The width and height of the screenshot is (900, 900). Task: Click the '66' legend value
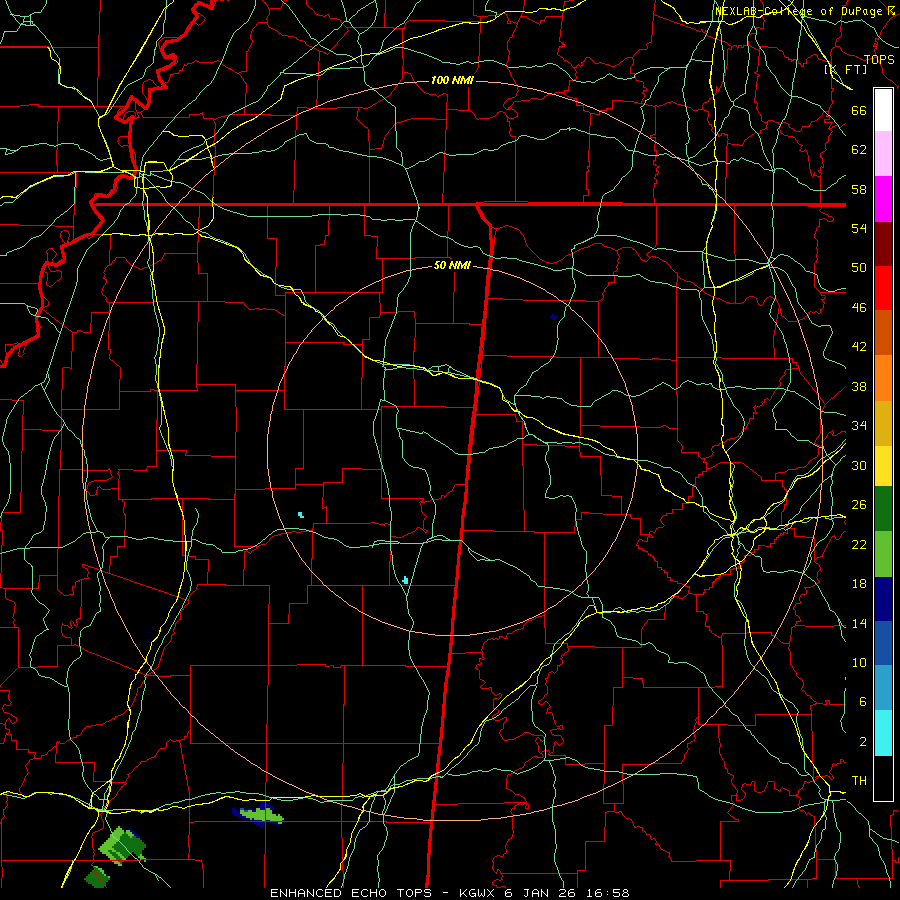pyautogui.click(x=859, y=111)
